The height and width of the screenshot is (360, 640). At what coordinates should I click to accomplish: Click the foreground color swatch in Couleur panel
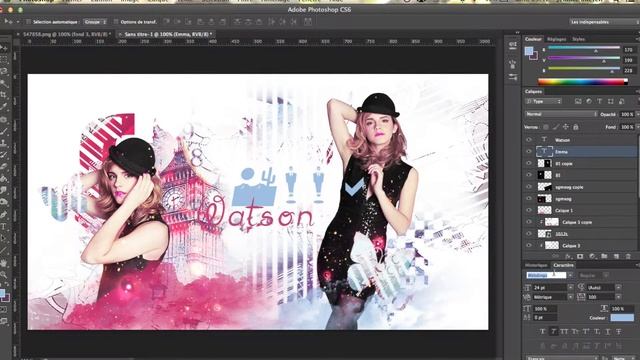coord(529,51)
